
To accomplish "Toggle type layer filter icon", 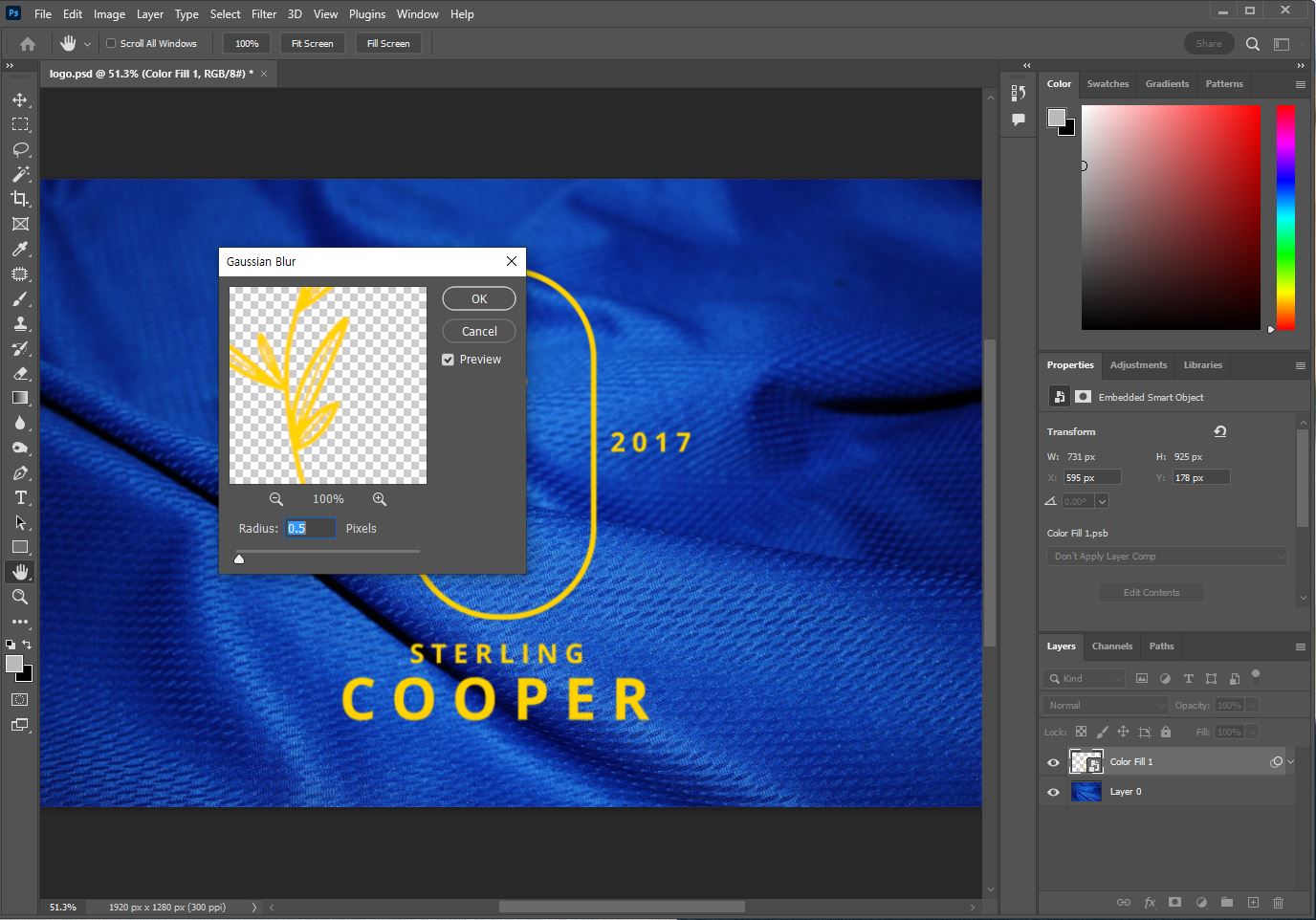I will [x=1188, y=678].
